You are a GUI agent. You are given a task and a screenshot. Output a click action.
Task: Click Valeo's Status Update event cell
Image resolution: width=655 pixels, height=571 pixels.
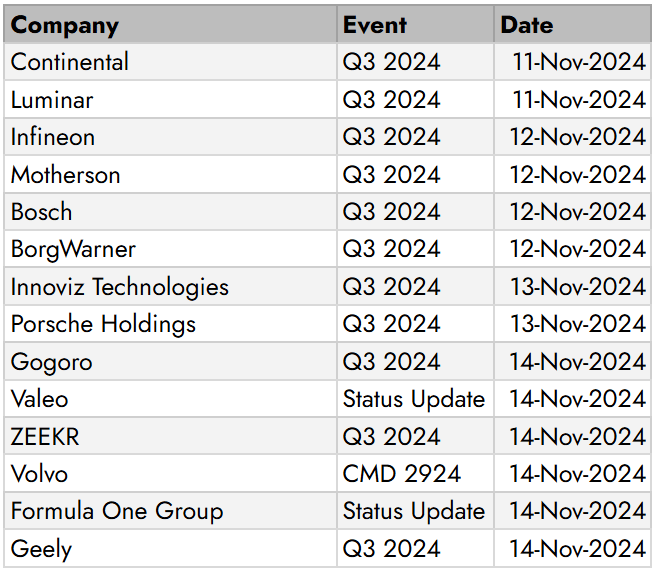coord(415,398)
